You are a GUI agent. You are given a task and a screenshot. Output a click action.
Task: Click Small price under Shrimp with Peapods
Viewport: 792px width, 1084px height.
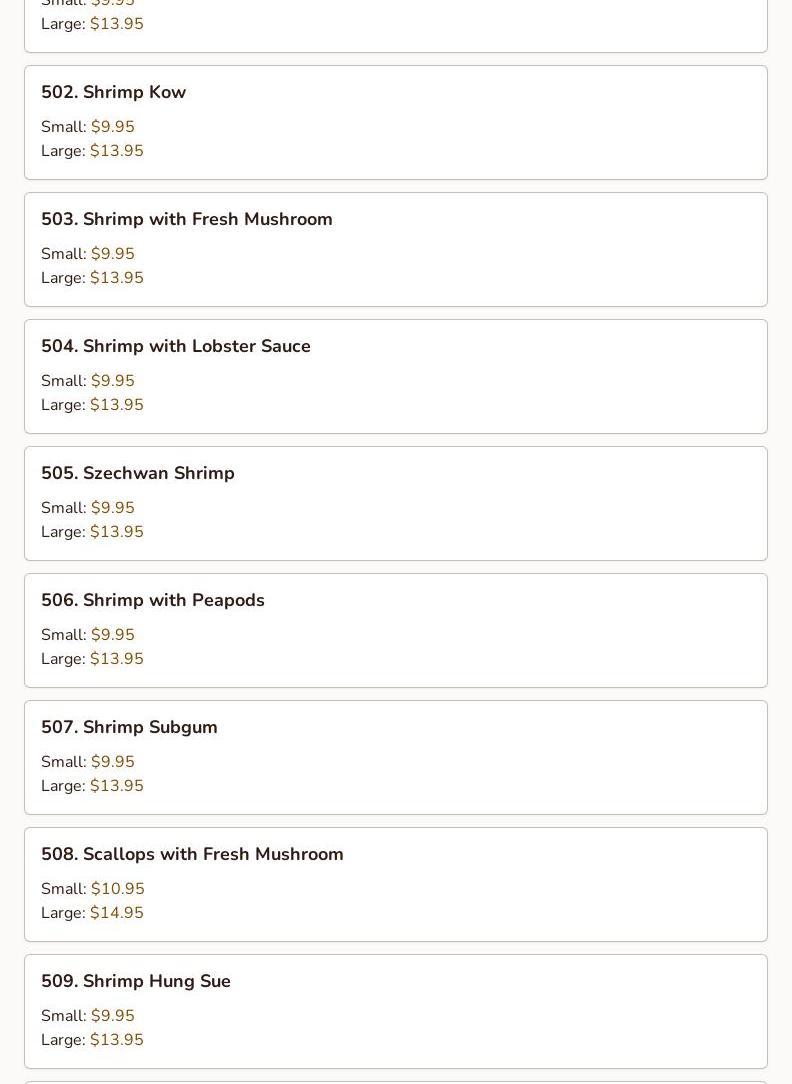tap(112, 635)
